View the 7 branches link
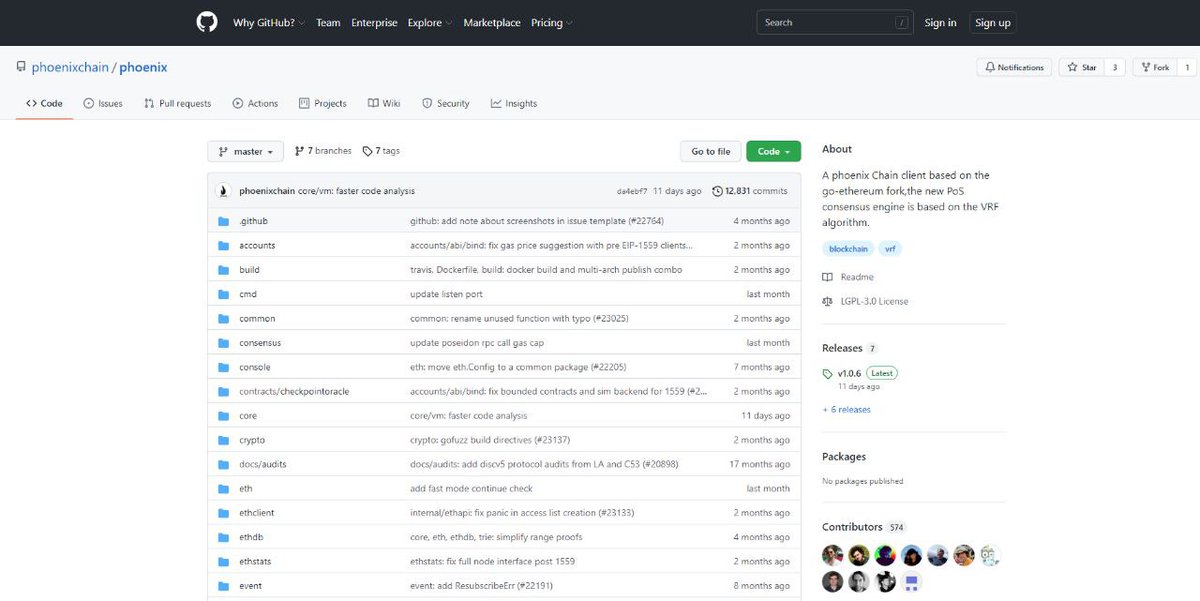This screenshot has width=1200, height=601. coord(323,151)
